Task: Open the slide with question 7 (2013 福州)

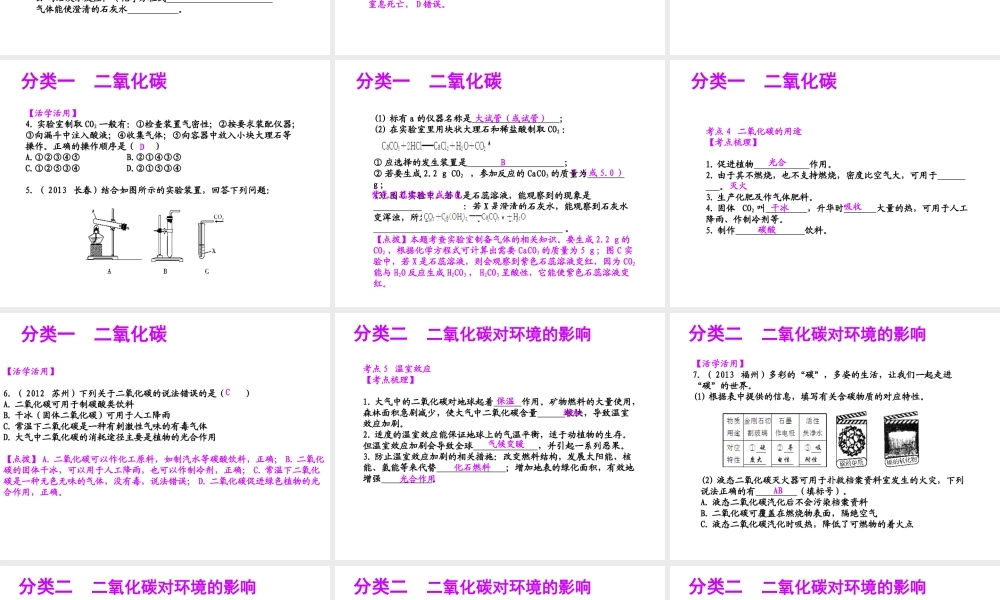Action: pos(835,436)
